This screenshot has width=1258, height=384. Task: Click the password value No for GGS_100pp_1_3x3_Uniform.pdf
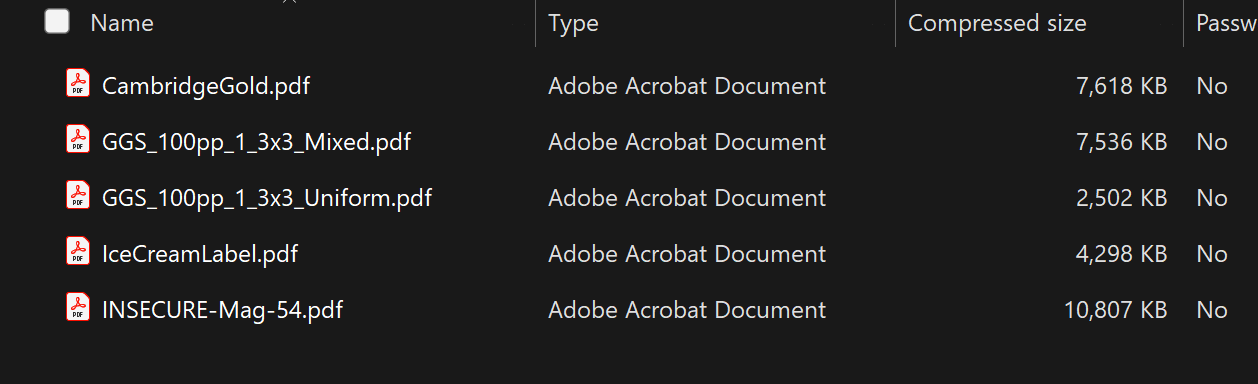[1211, 198]
